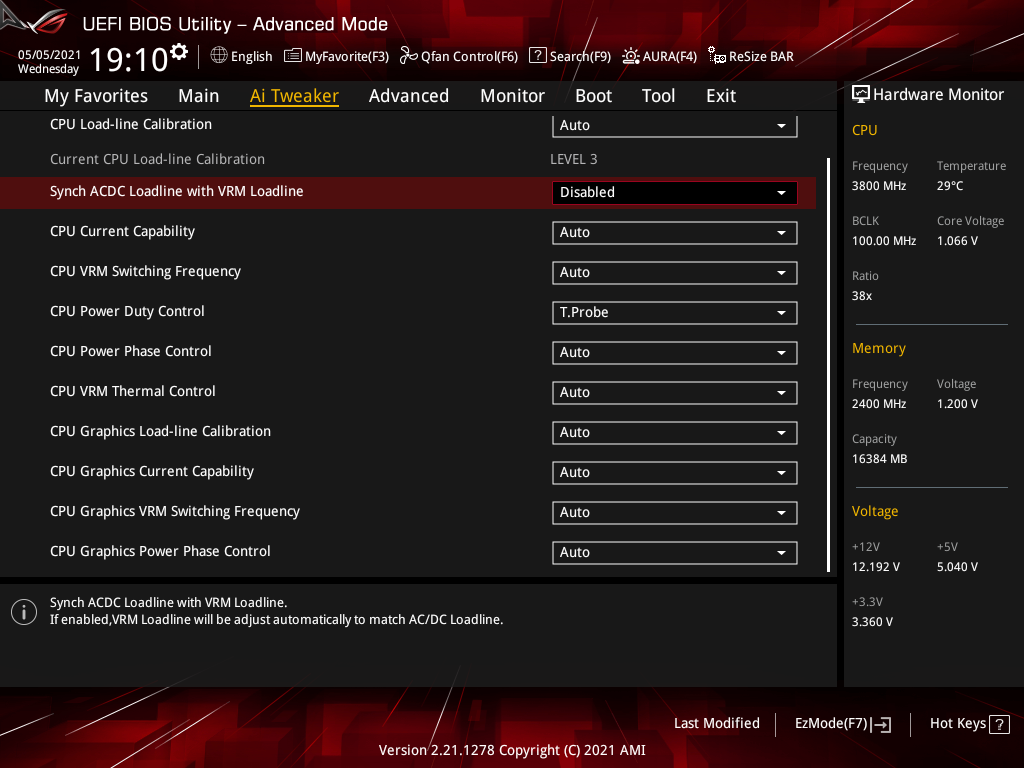
Task: Expand CPU Graphics Current Capability dropdown
Action: (x=675, y=472)
